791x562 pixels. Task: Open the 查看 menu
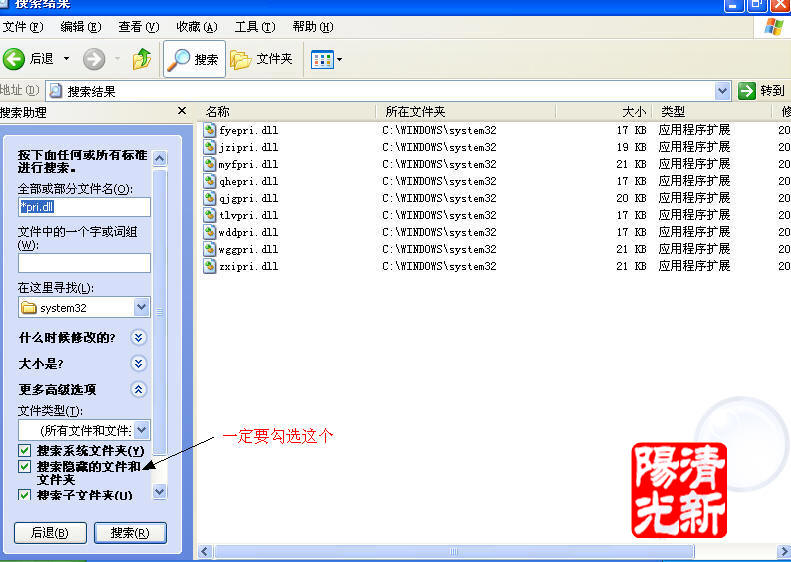pos(139,27)
